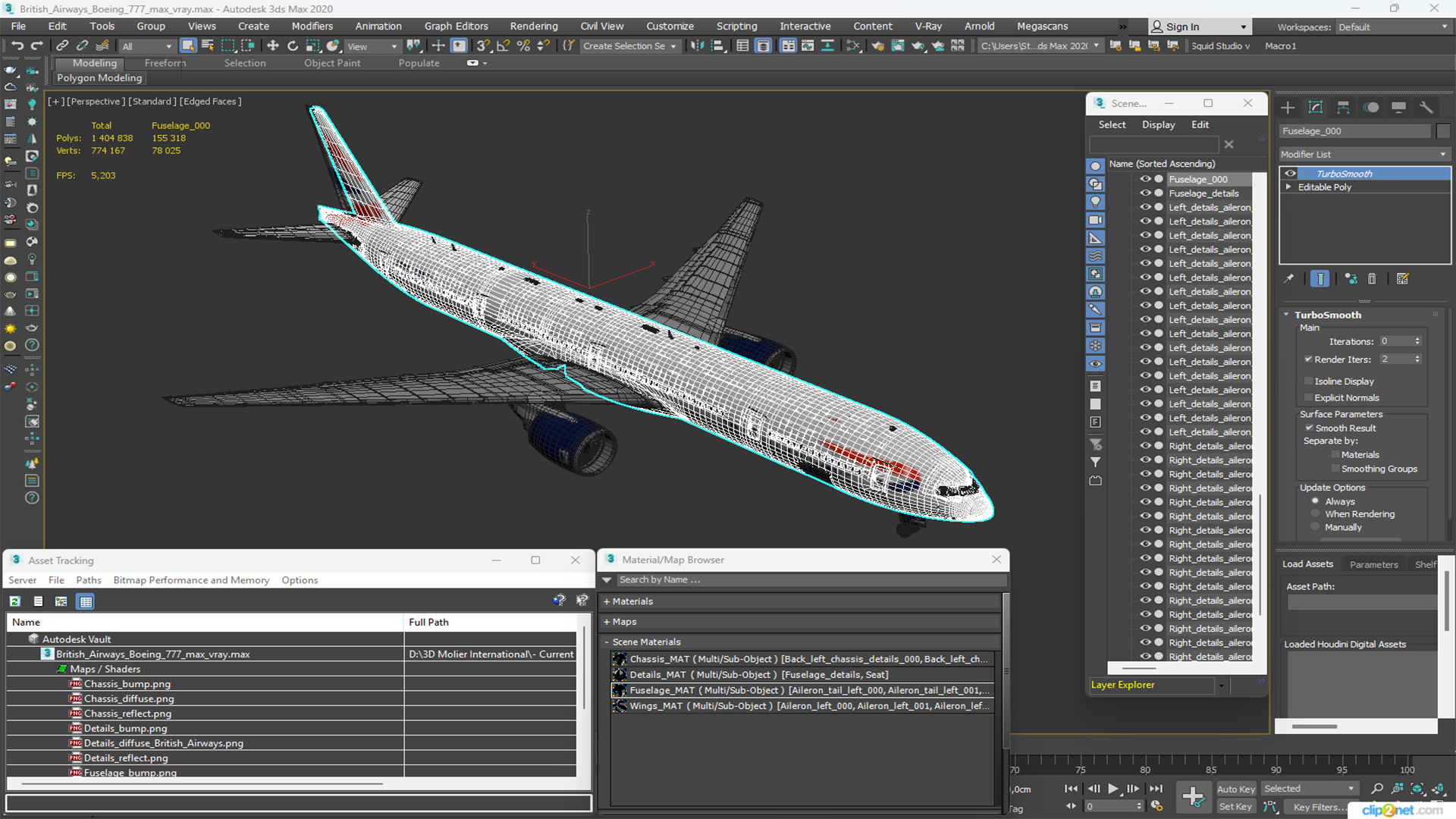Select the TurboSmooth modifier icon
Viewport: 1456px width, 819px height.
pos(1290,173)
